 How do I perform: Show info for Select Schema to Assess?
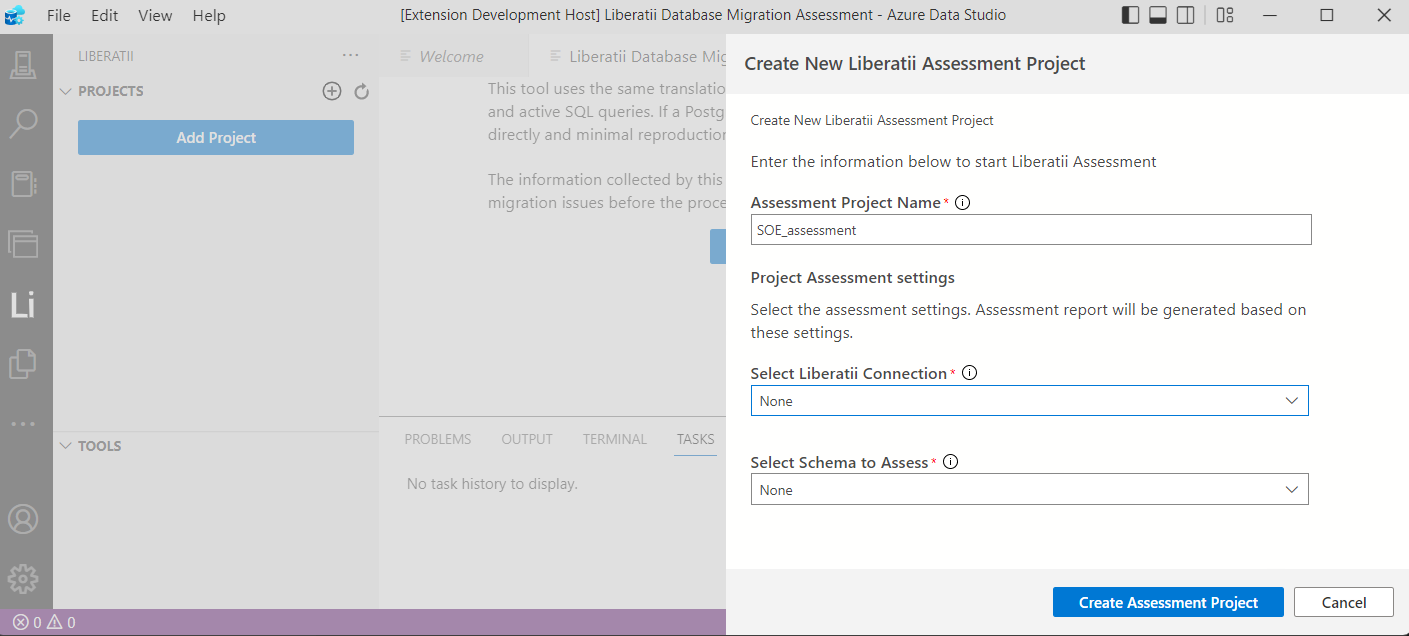point(951,462)
